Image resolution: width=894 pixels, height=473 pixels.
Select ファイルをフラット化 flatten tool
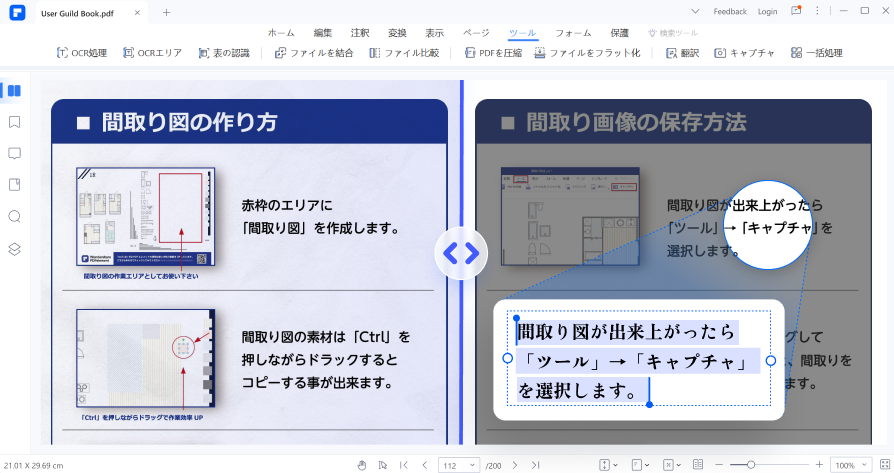(587, 53)
